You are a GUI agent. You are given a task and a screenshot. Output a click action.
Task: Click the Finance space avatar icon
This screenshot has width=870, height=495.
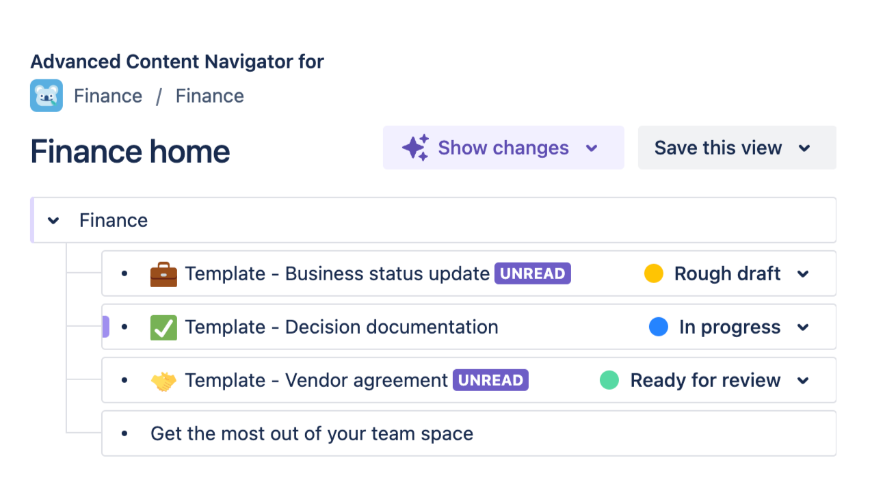(46, 96)
